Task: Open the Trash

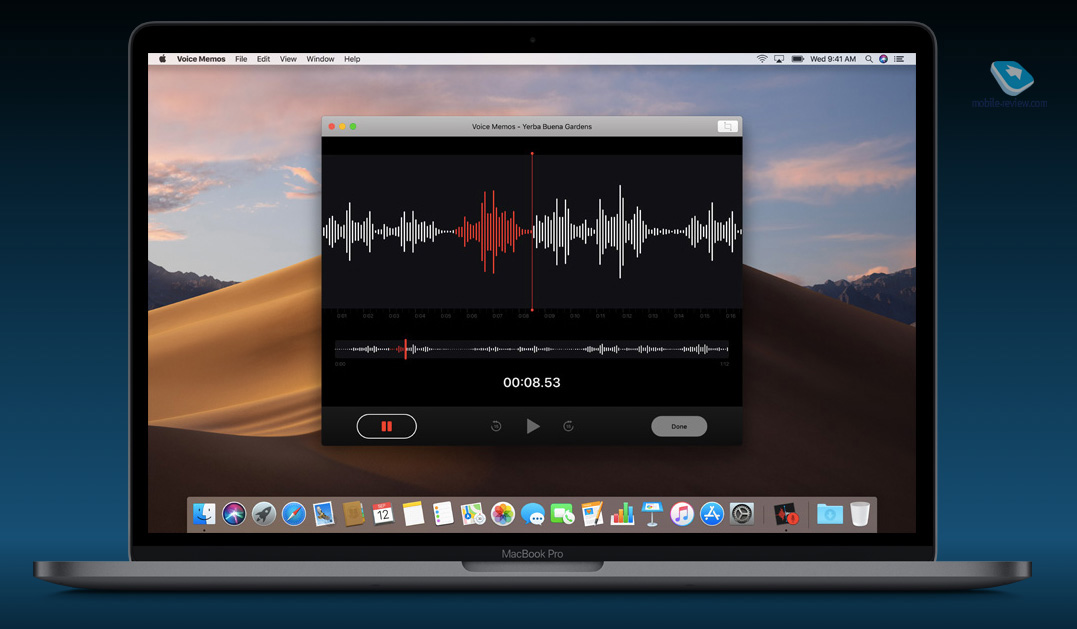Action: click(860, 514)
